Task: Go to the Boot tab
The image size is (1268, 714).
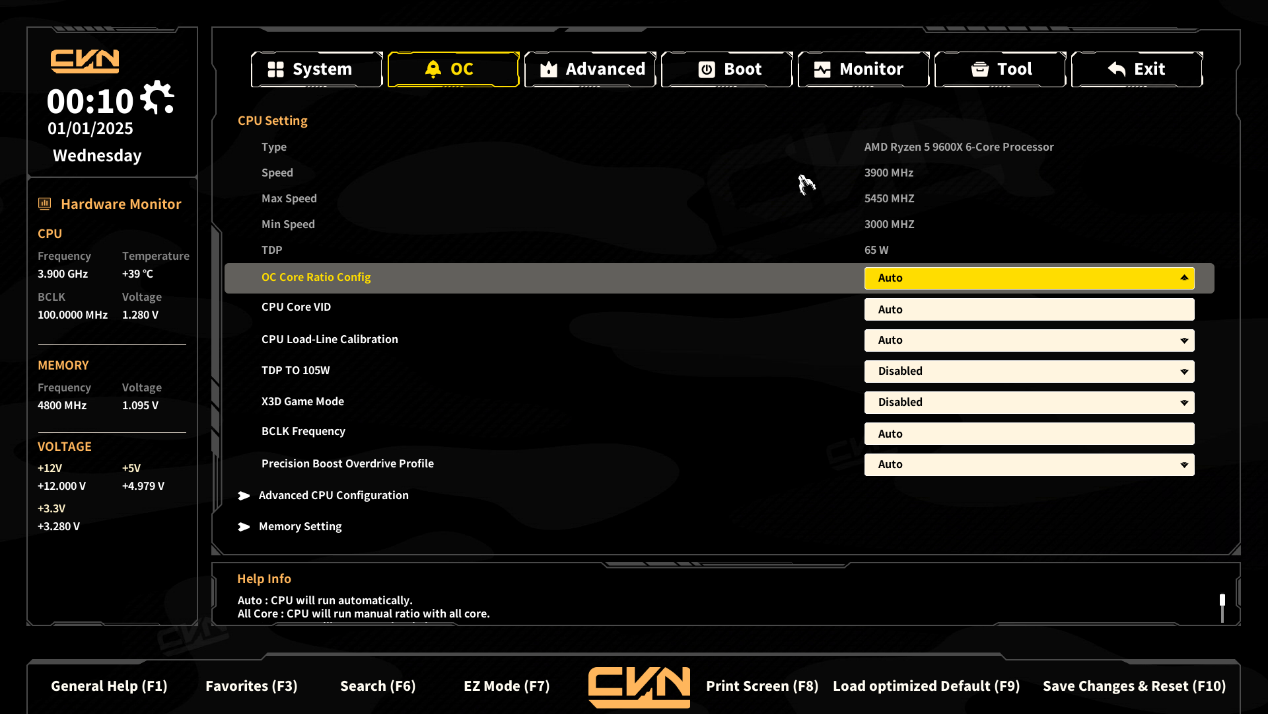Action: (x=727, y=69)
